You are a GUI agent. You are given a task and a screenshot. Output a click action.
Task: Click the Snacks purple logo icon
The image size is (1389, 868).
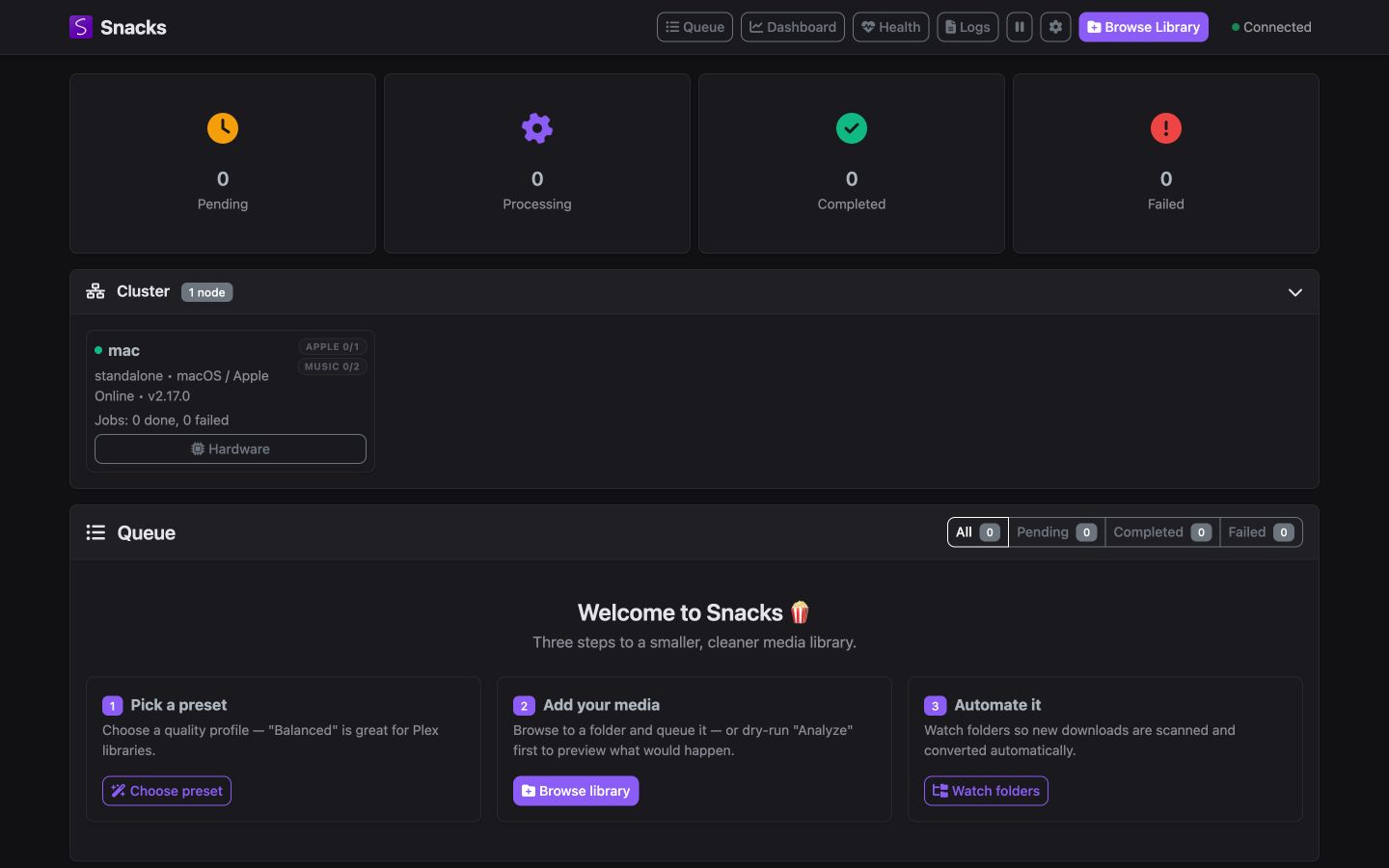click(x=81, y=27)
